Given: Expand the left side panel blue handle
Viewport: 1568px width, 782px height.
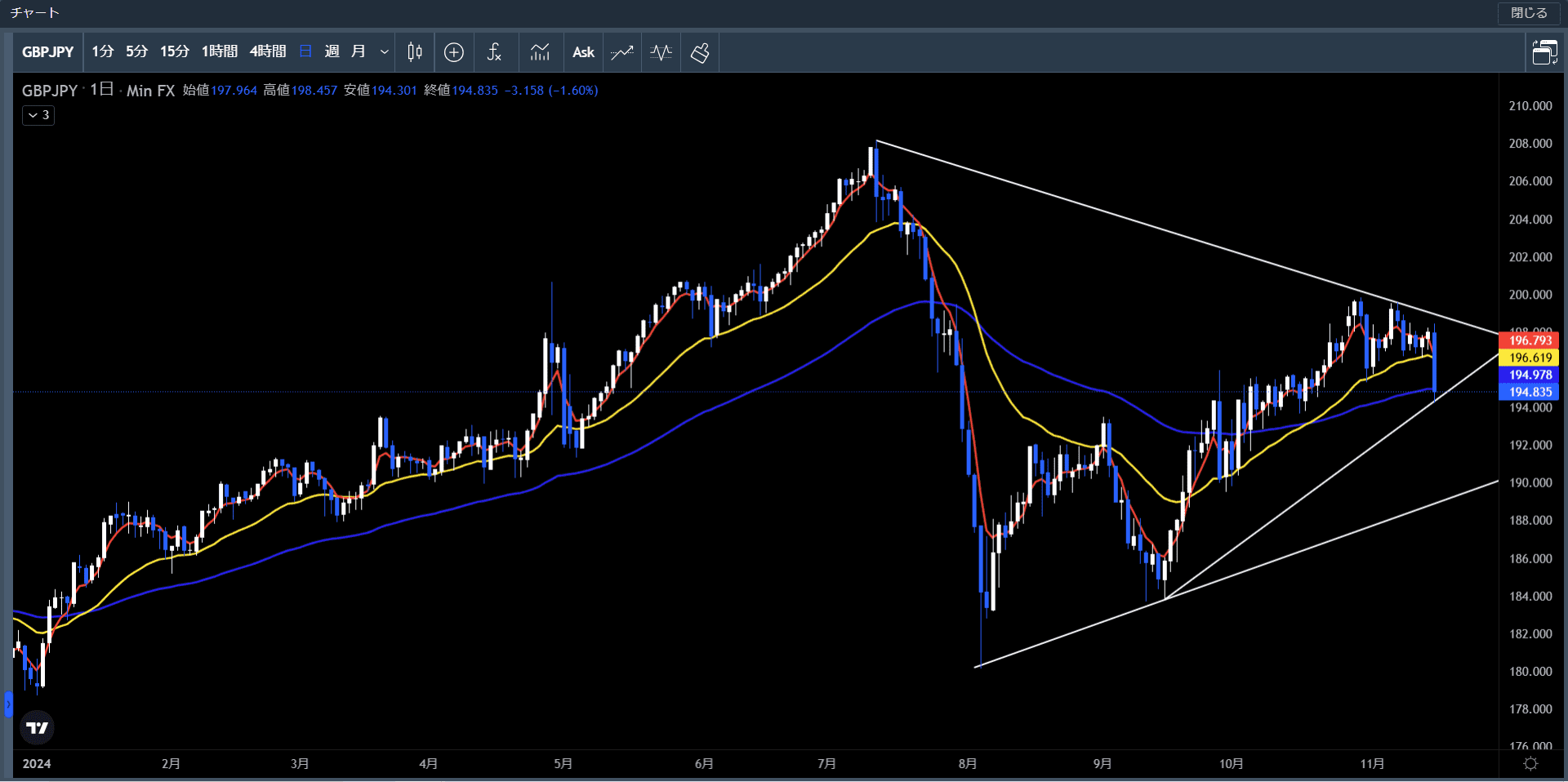Looking at the screenshot, I should tap(8, 704).
